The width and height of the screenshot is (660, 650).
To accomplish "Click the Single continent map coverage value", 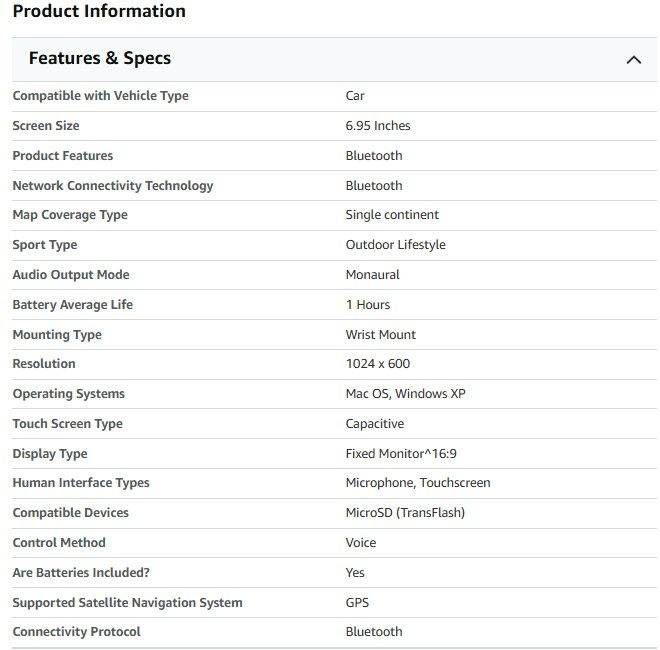I will 392,215.
